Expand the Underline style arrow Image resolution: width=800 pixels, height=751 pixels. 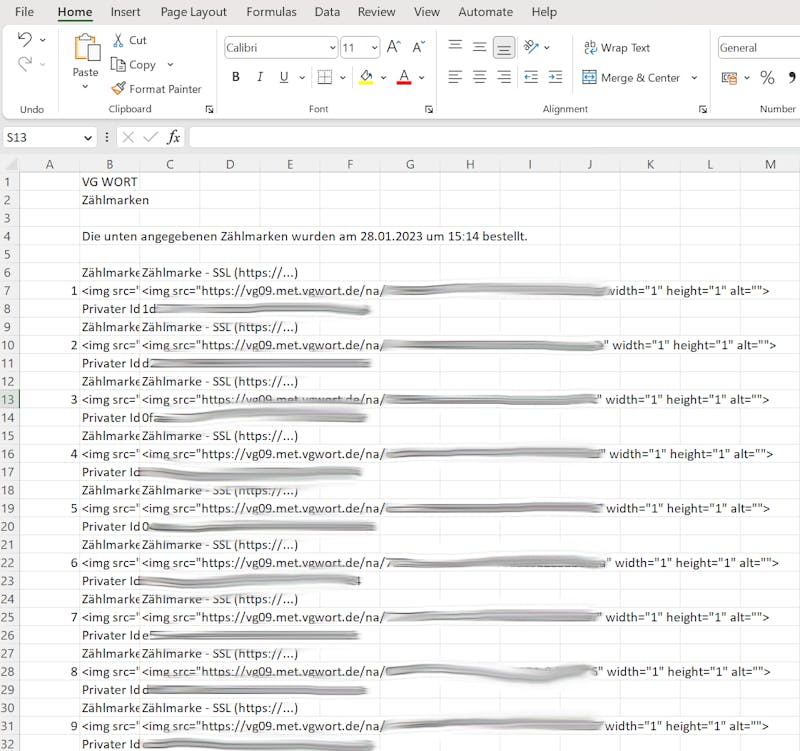point(302,78)
